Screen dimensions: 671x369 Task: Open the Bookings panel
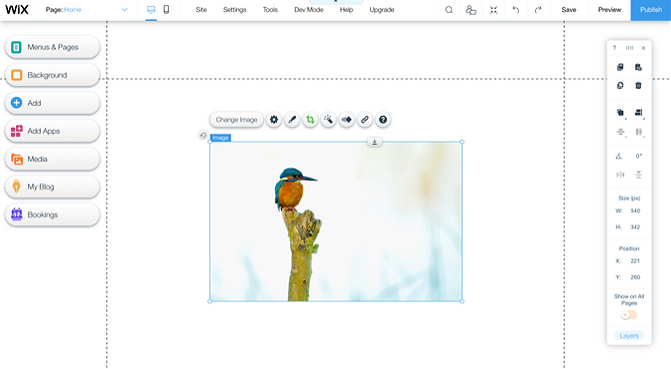52,215
